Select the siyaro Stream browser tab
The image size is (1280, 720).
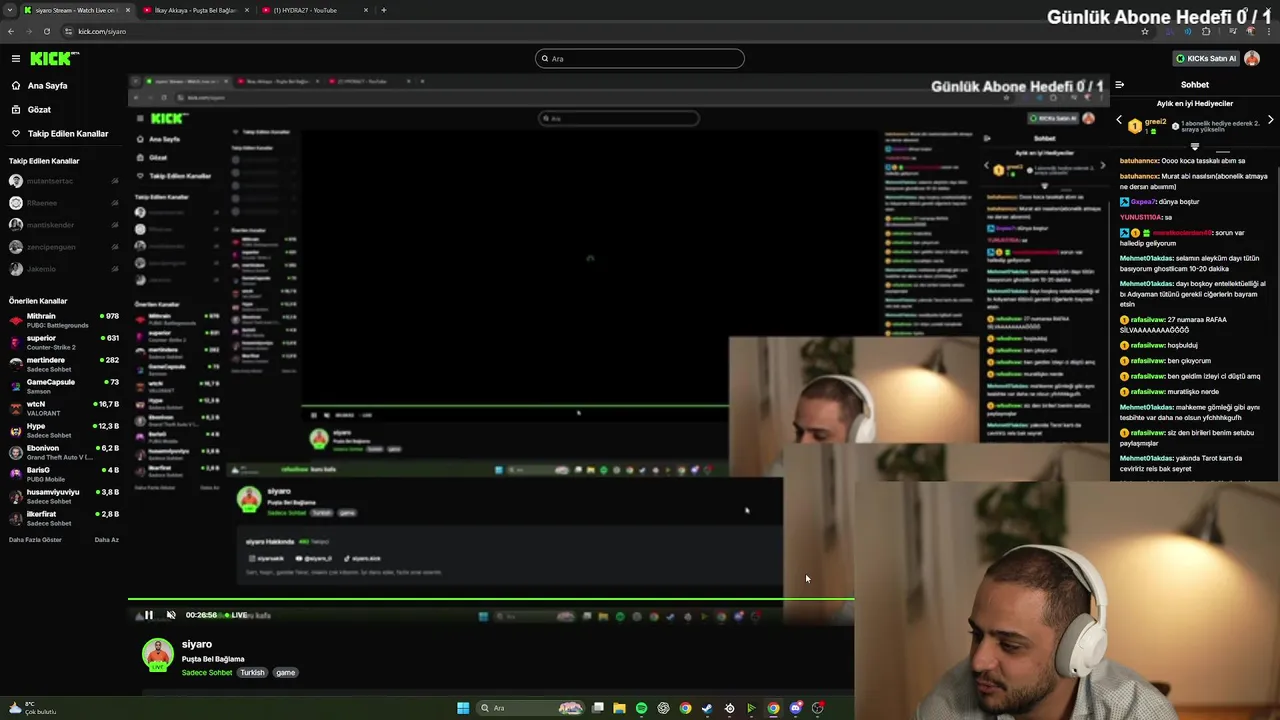click(76, 10)
